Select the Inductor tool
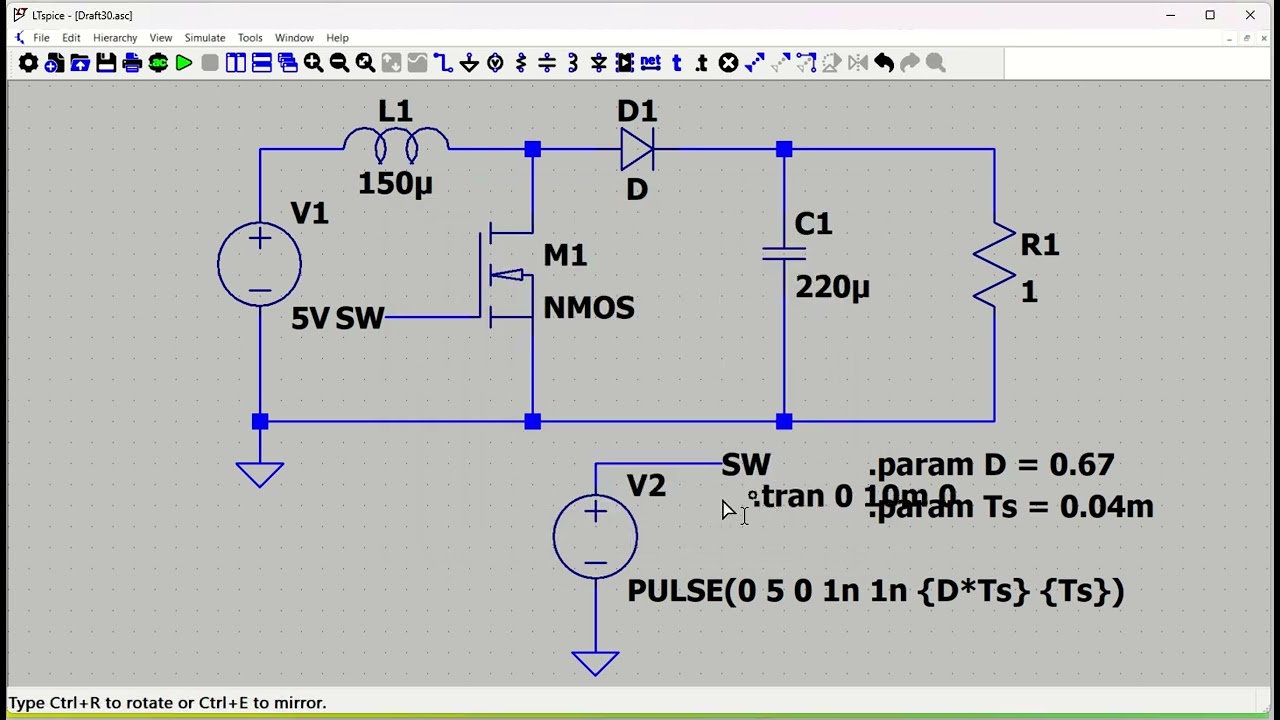The width and height of the screenshot is (1280, 720). pyautogui.click(x=573, y=63)
